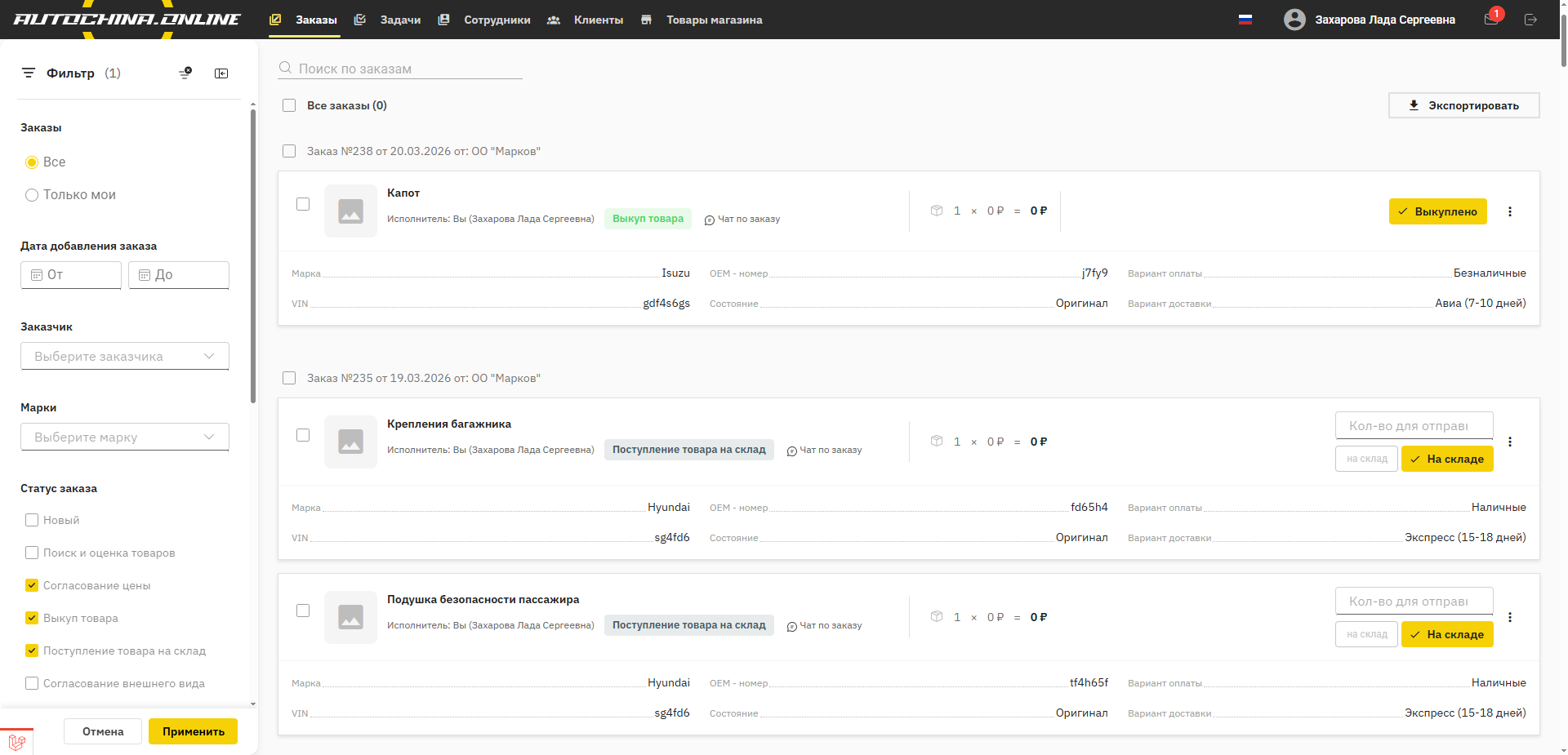Open the Сотрудники section
Image resolution: width=1568 pixels, height=755 pixels.
[x=484, y=20]
